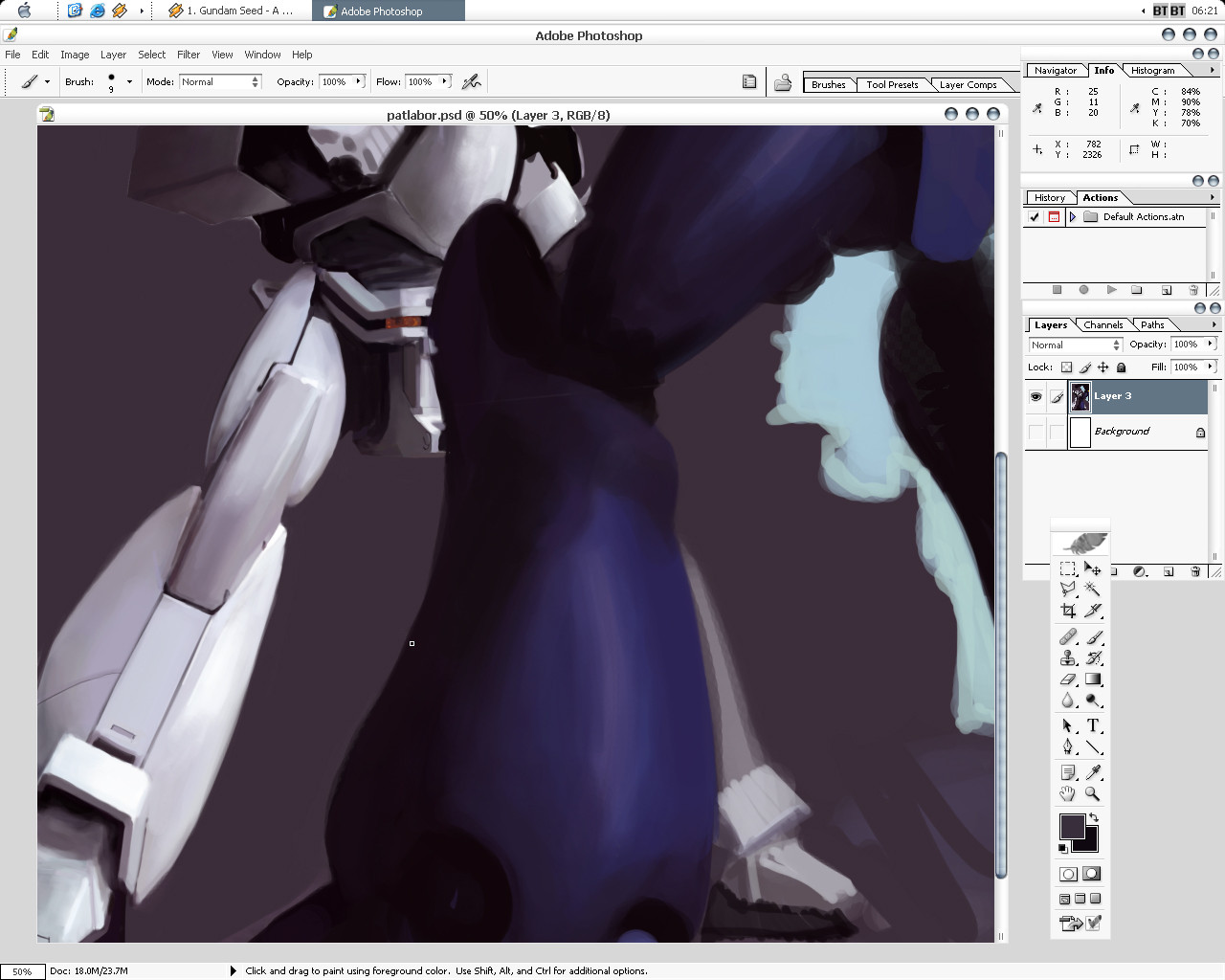The image size is (1225, 980).
Task: Select the Notes tool
Action: pyautogui.click(x=1068, y=772)
